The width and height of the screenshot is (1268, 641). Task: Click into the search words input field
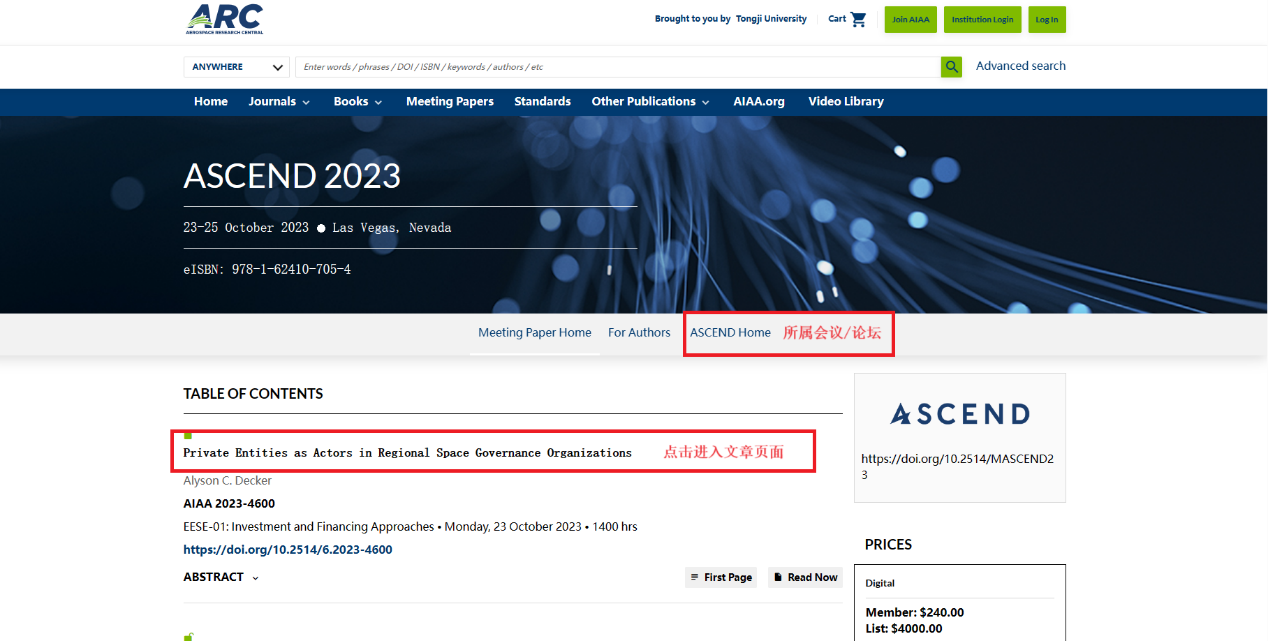click(x=618, y=67)
